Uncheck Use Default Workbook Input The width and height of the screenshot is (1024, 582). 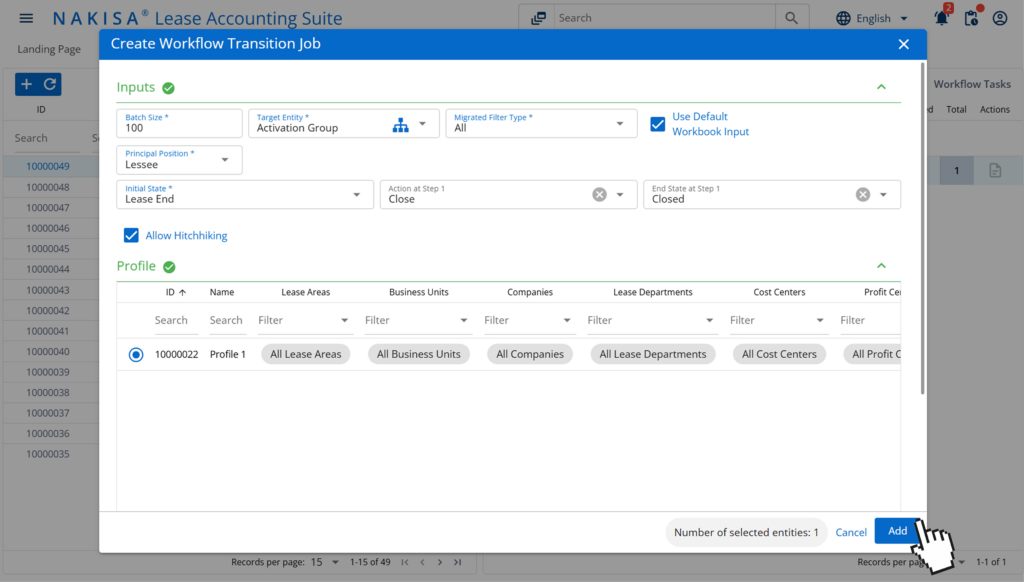coord(657,124)
